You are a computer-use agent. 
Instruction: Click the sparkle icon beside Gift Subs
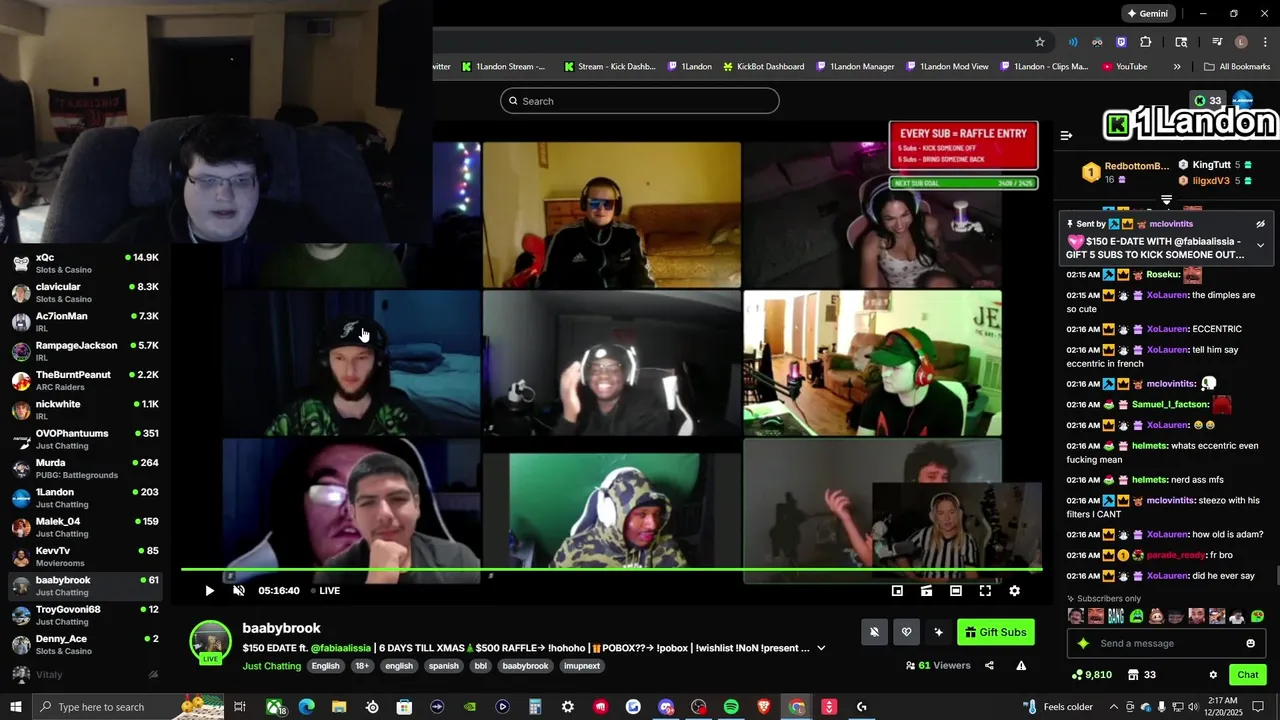[938, 632]
